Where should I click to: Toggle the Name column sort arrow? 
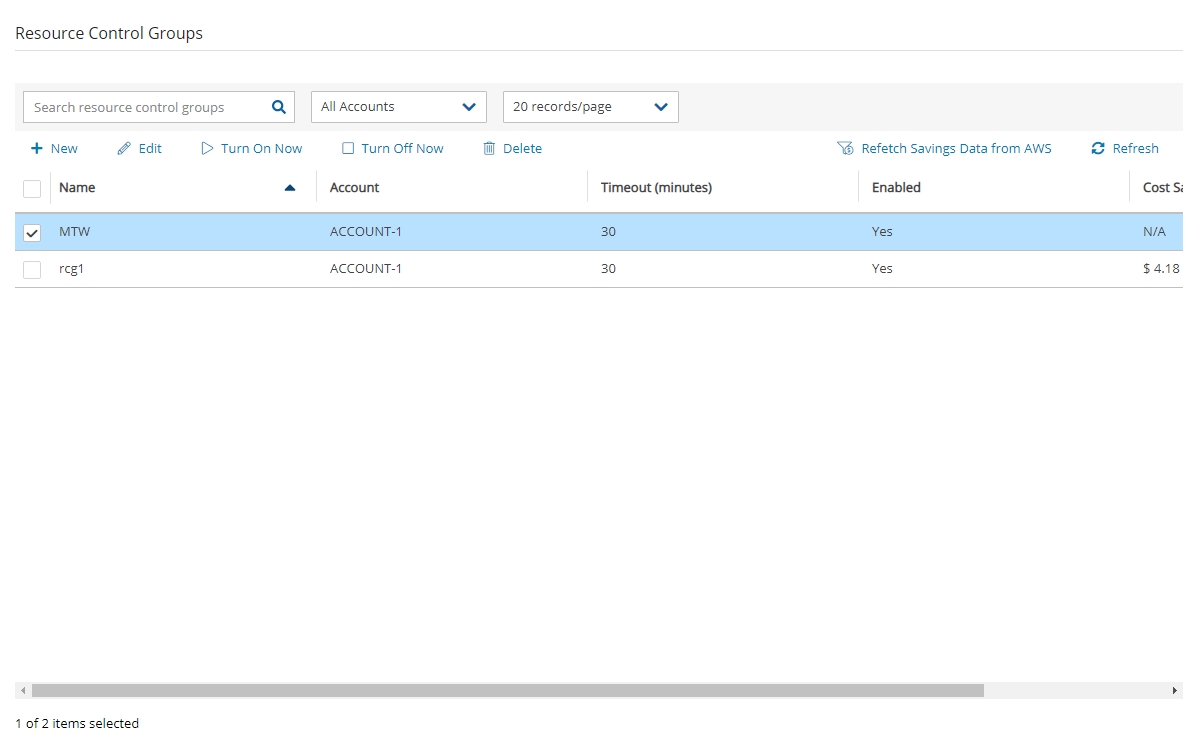(x=290, y=188)
